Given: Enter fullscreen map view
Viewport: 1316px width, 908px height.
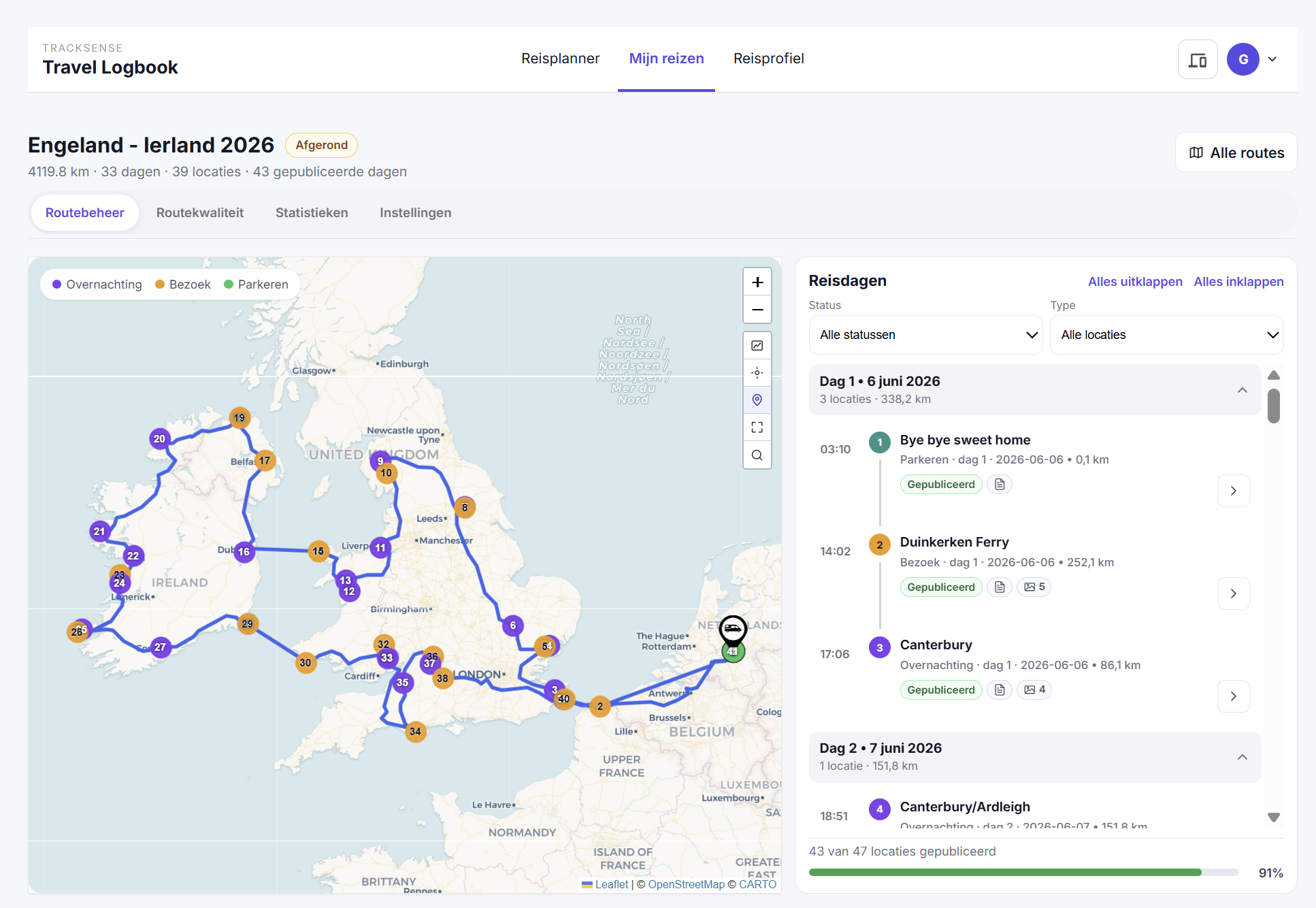Looking at the screenshot, I should 757,427.
